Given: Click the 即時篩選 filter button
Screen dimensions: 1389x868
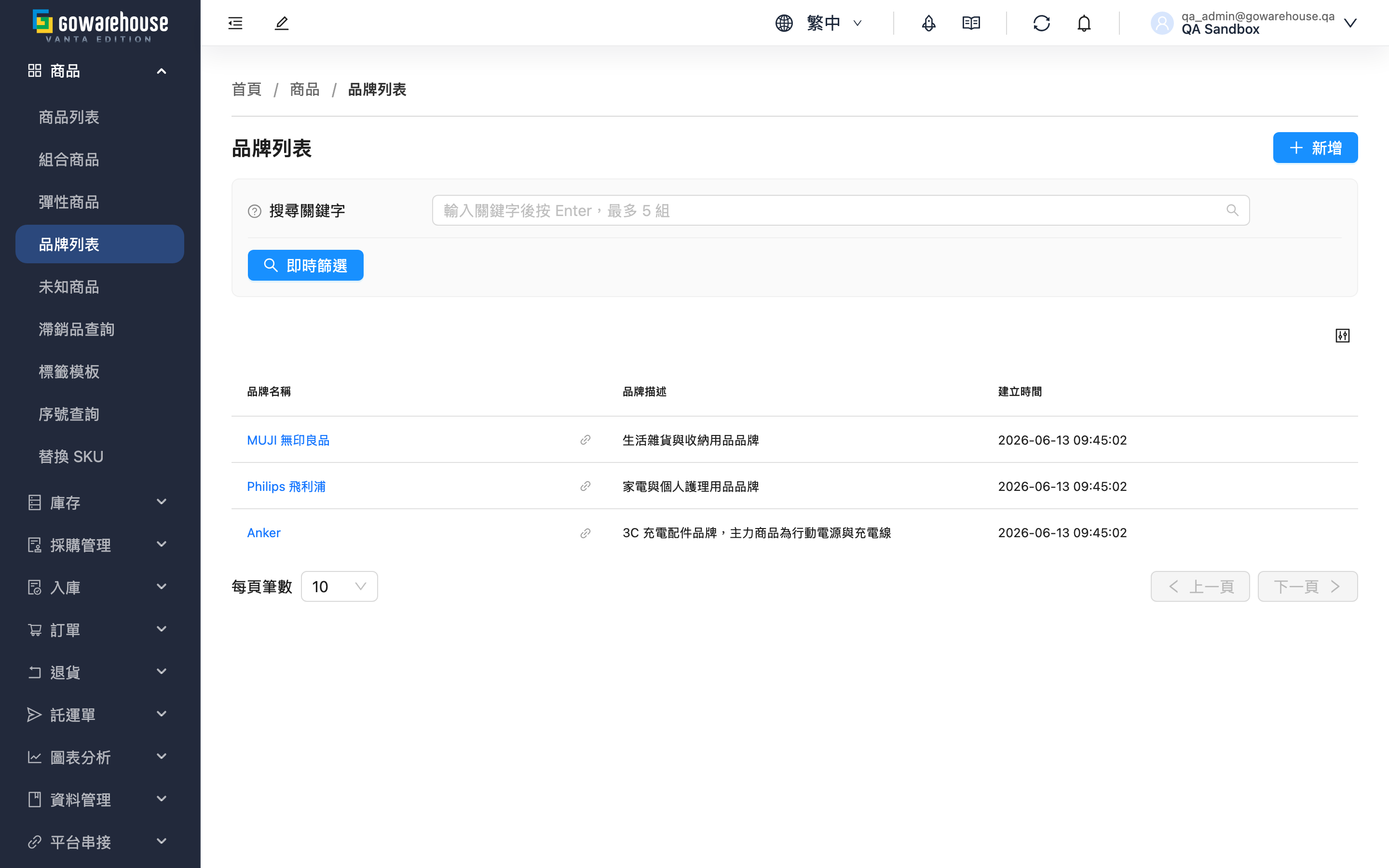Looking at the screenshot, I should tap(305, 265).
